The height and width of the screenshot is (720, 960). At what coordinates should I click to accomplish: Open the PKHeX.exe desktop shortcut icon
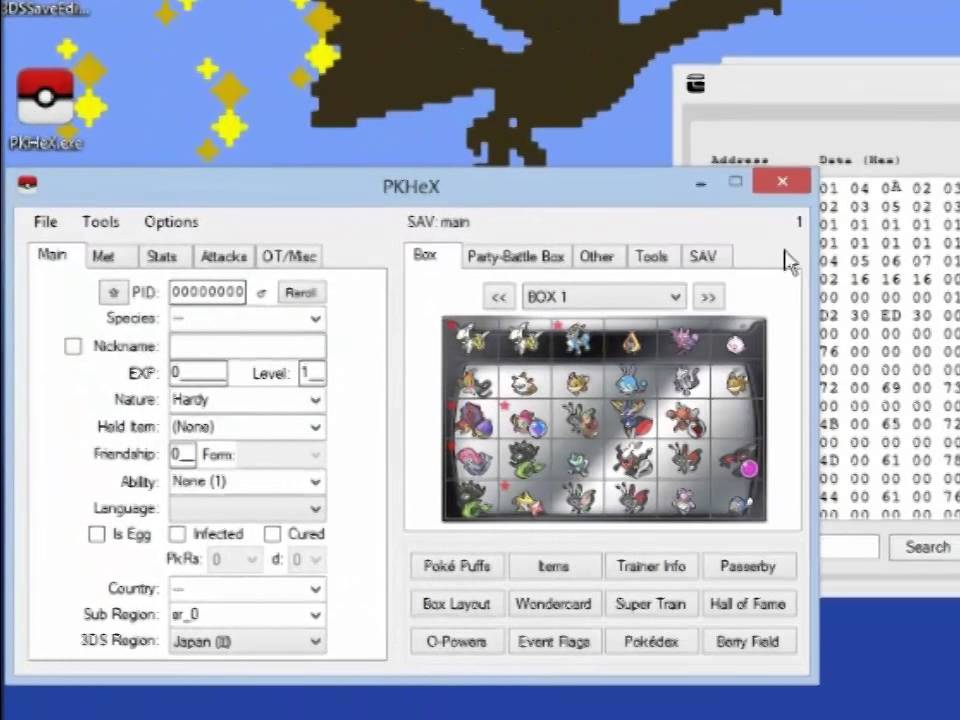(45, 98)
